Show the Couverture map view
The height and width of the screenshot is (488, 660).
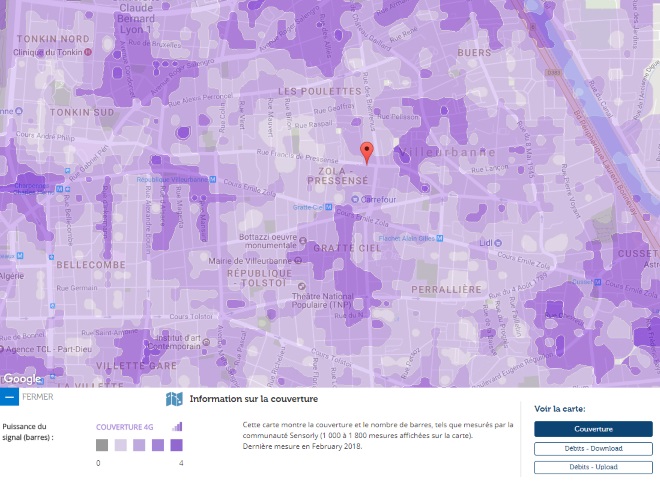593,429
